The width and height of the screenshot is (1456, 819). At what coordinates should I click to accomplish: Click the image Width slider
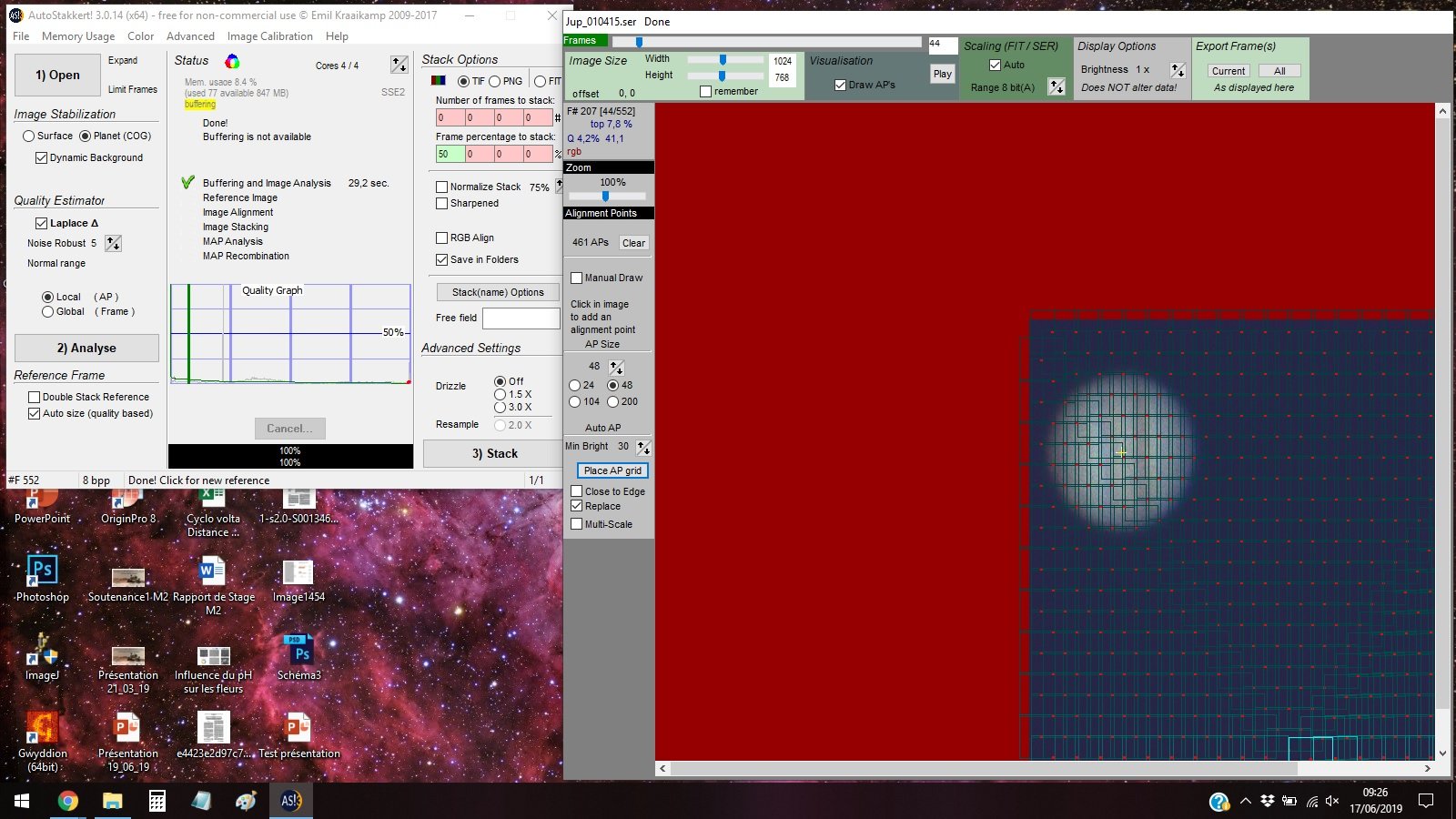pyautogui.click(x=724, y=59)
